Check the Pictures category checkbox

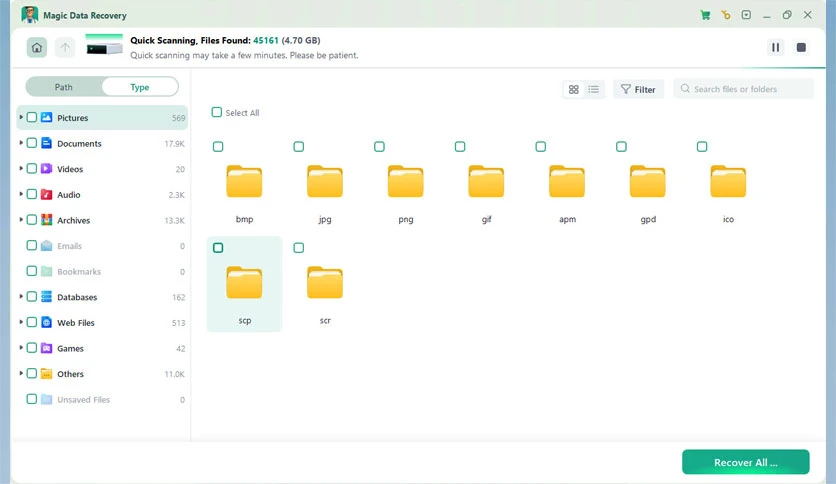31,117
